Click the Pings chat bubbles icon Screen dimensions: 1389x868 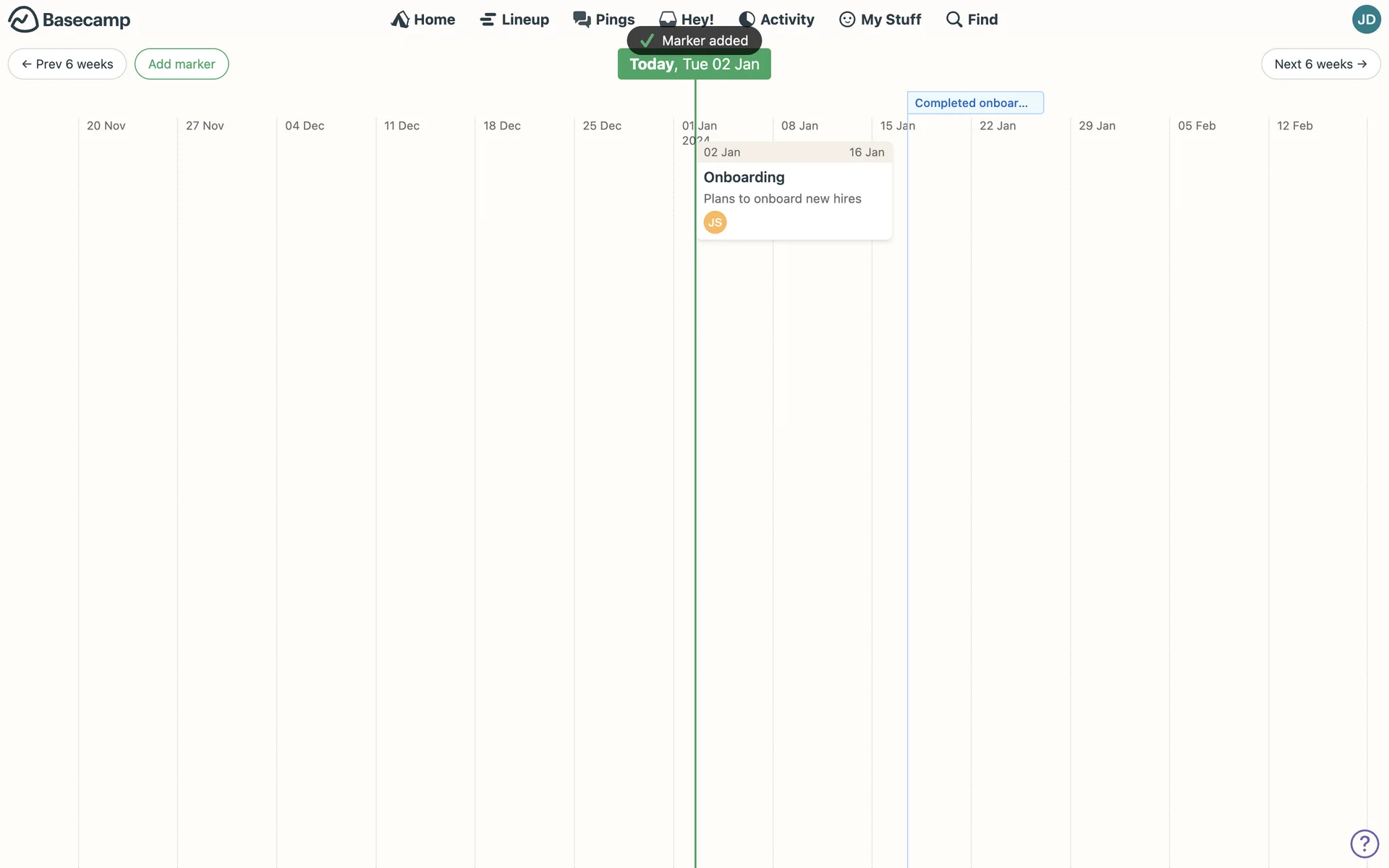tap(582, 20)
